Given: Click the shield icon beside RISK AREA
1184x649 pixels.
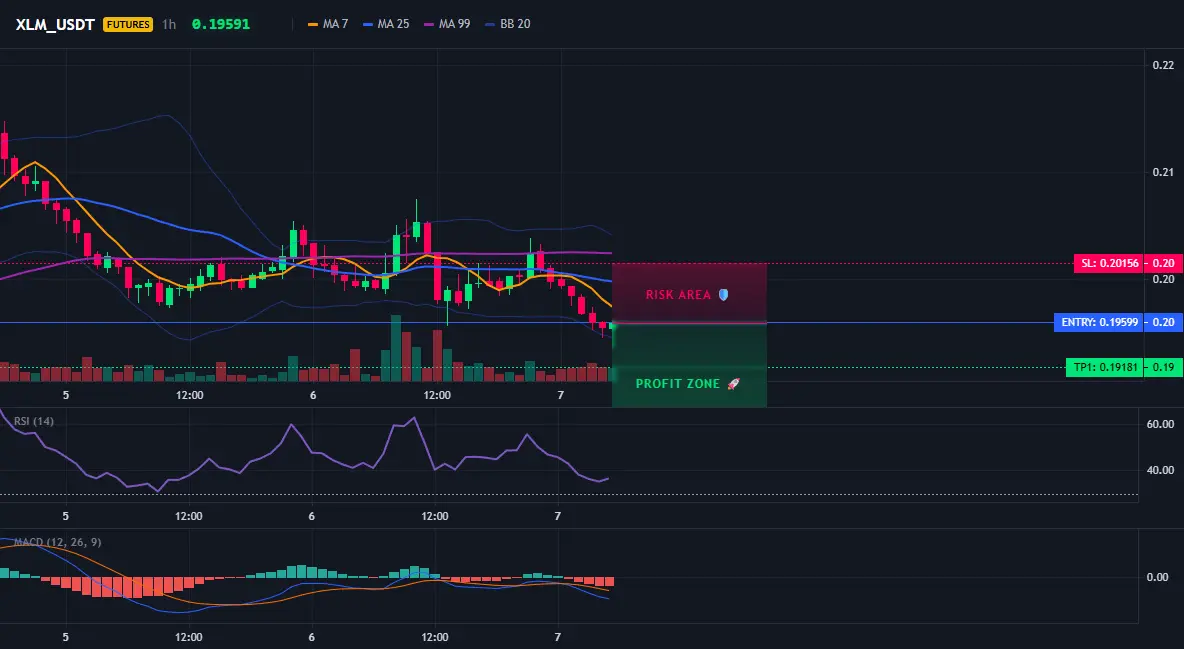Looking at the screenshot, I should coord(723,295).
